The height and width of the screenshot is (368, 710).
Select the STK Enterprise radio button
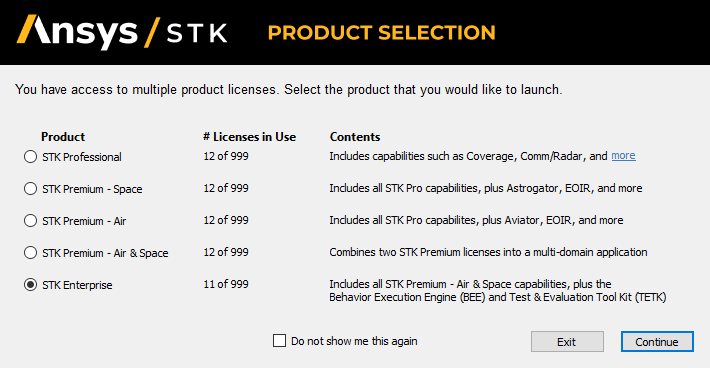pos(30,285)
